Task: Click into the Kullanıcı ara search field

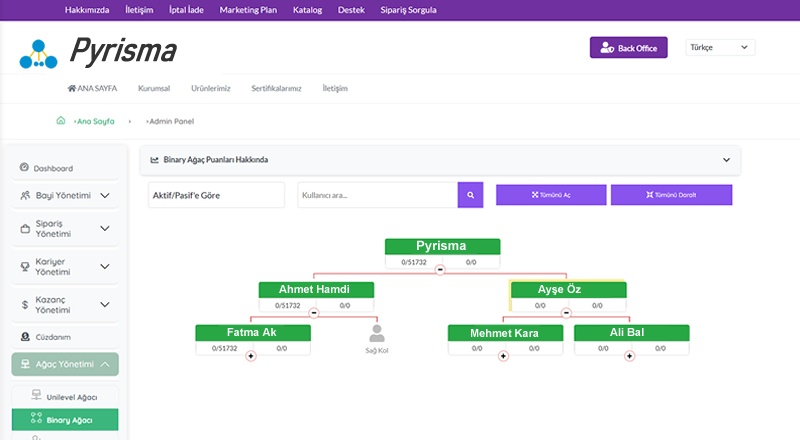Action: (x=377, y=195)
